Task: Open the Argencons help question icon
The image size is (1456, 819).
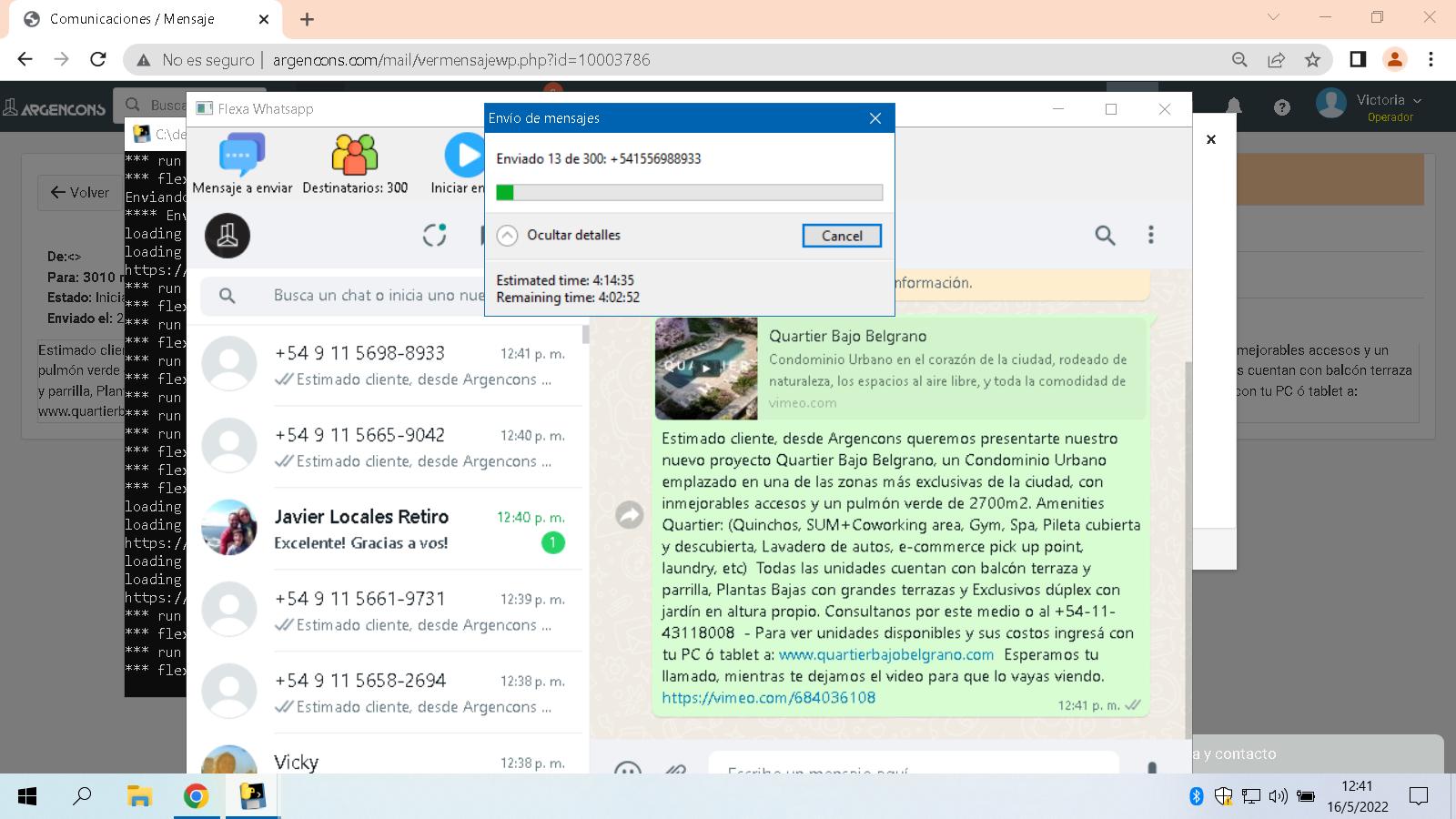Action: [x=1282, y=107]
